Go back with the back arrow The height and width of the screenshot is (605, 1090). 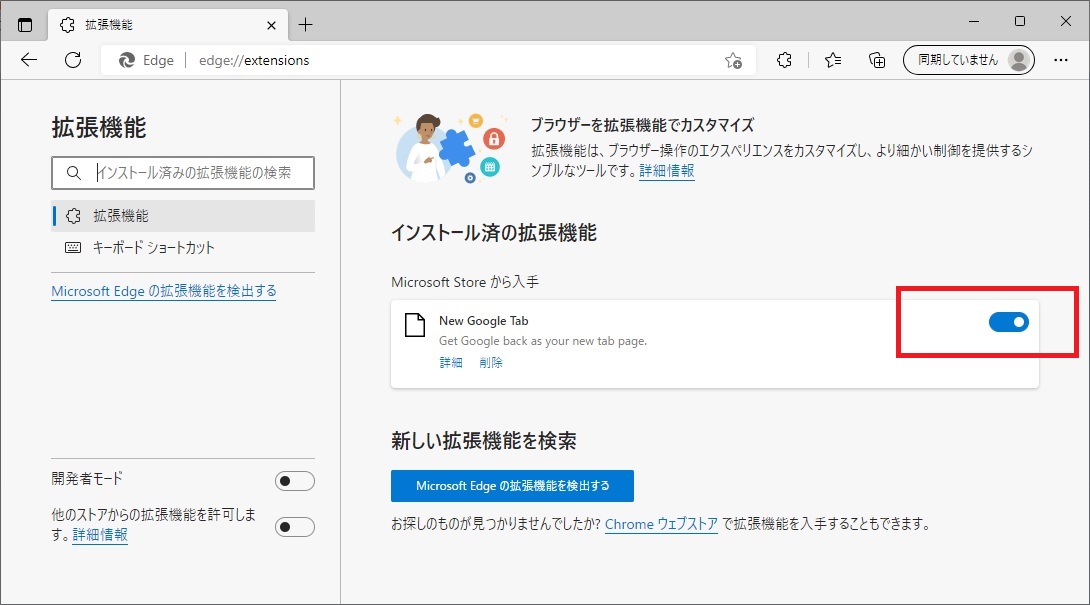pos(29,60)
